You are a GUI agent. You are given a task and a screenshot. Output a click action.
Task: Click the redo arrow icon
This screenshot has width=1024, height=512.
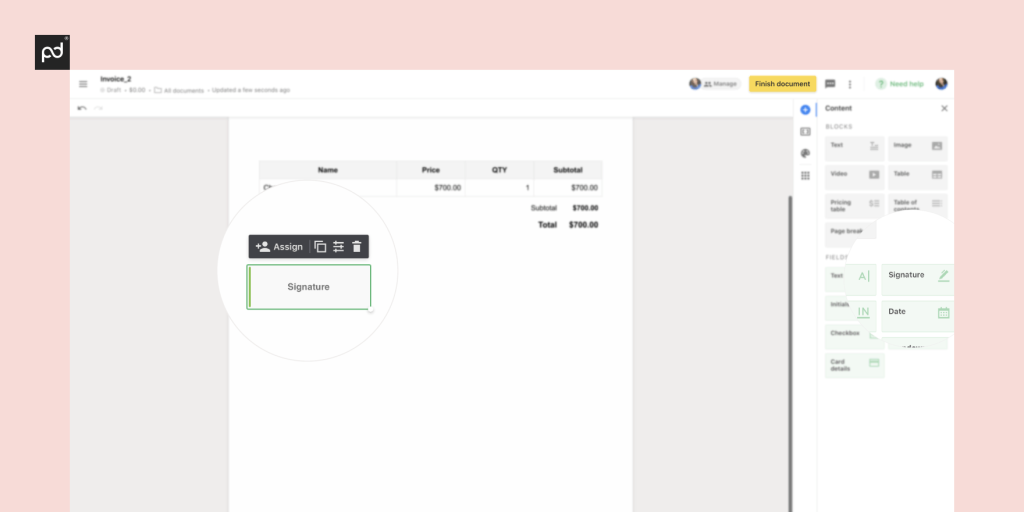(x=99, y=108)
